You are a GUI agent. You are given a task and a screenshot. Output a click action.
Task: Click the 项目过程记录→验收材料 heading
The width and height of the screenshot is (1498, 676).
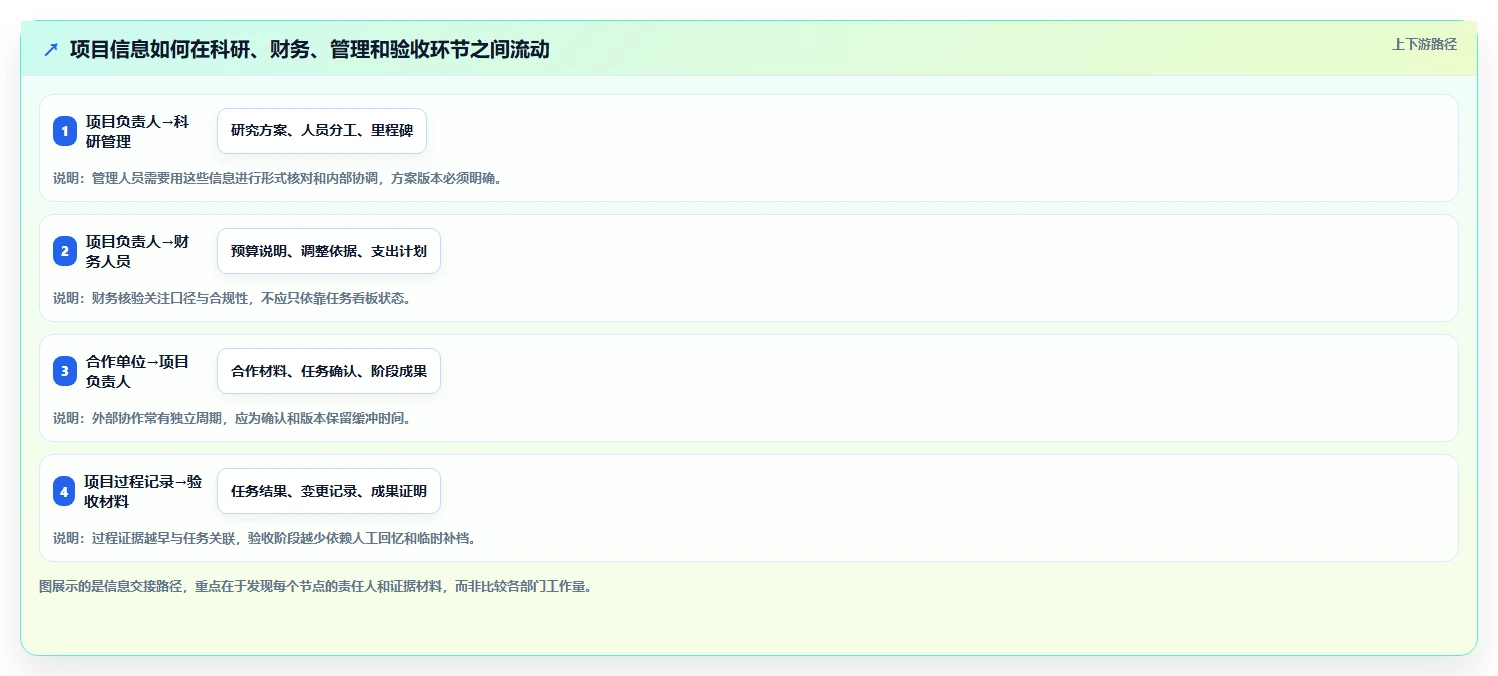click(143, 491)
